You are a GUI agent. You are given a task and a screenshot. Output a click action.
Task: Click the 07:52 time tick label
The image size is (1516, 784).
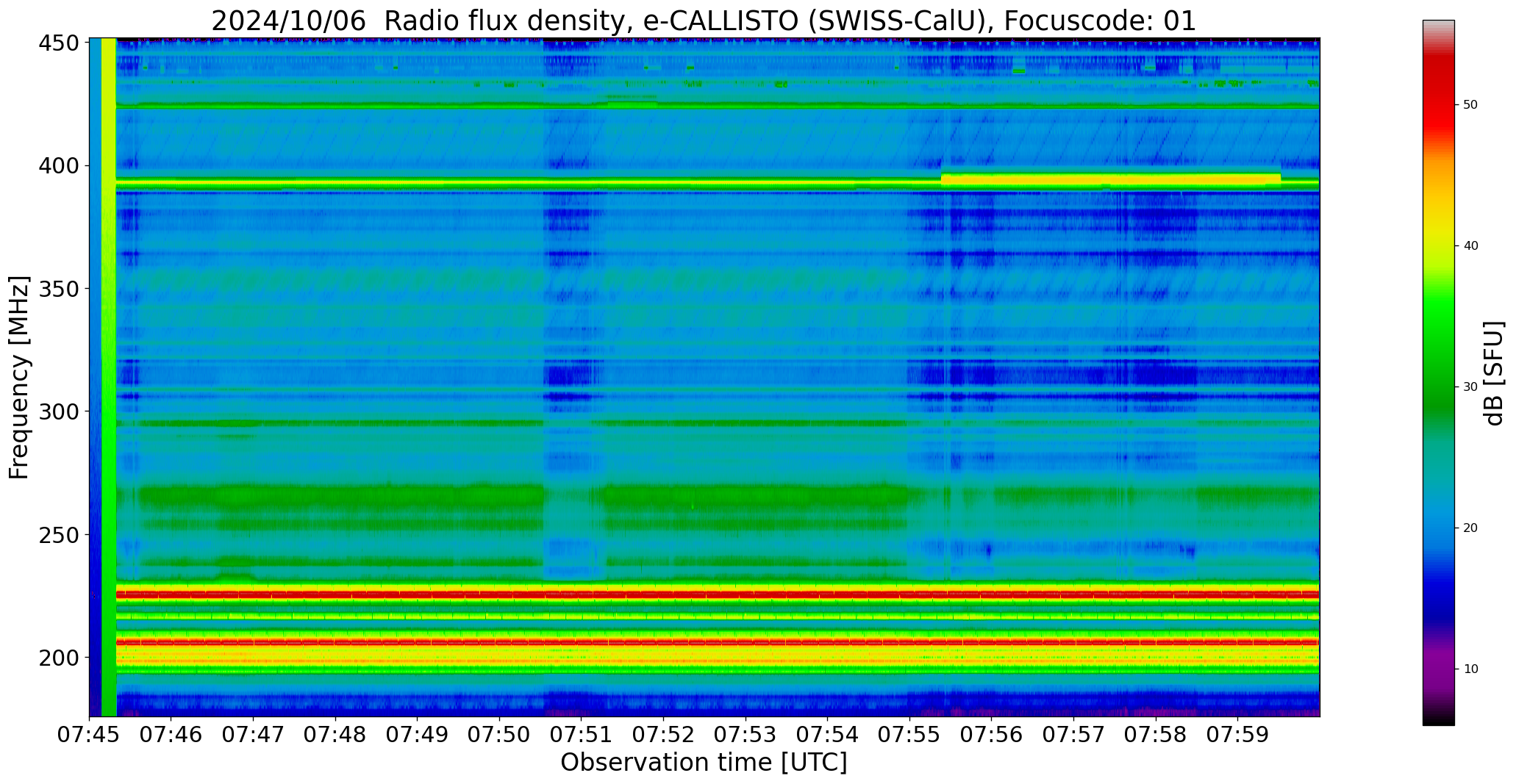tap(664, 735)
